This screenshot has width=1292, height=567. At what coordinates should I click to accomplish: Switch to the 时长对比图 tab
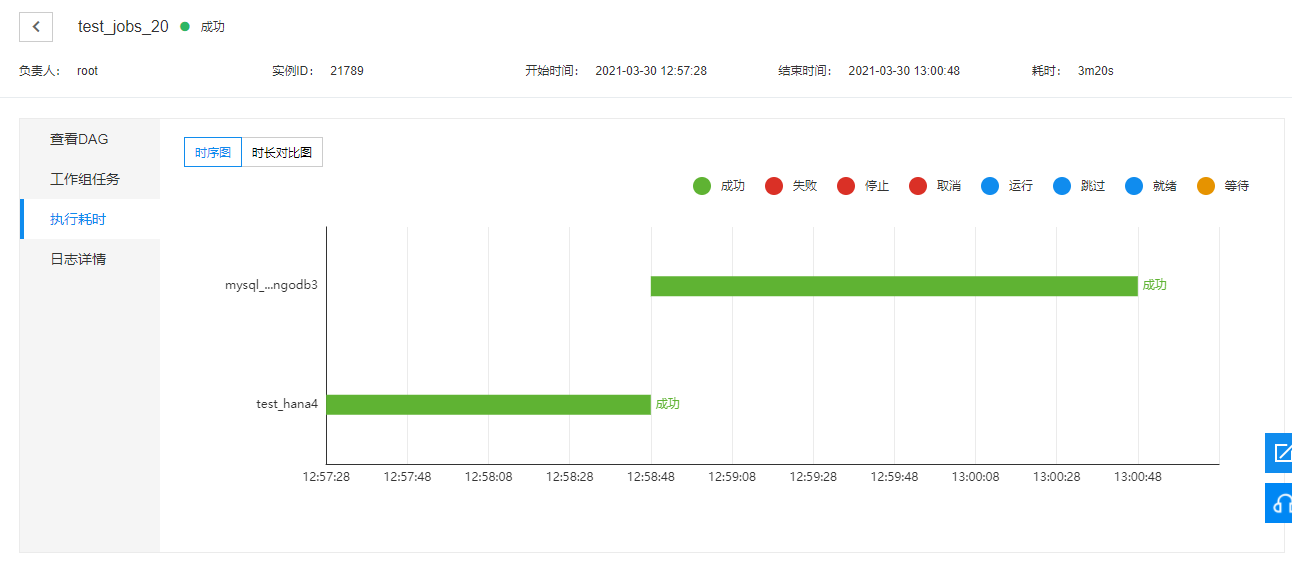pyautogui.click(x=282, y=152)
